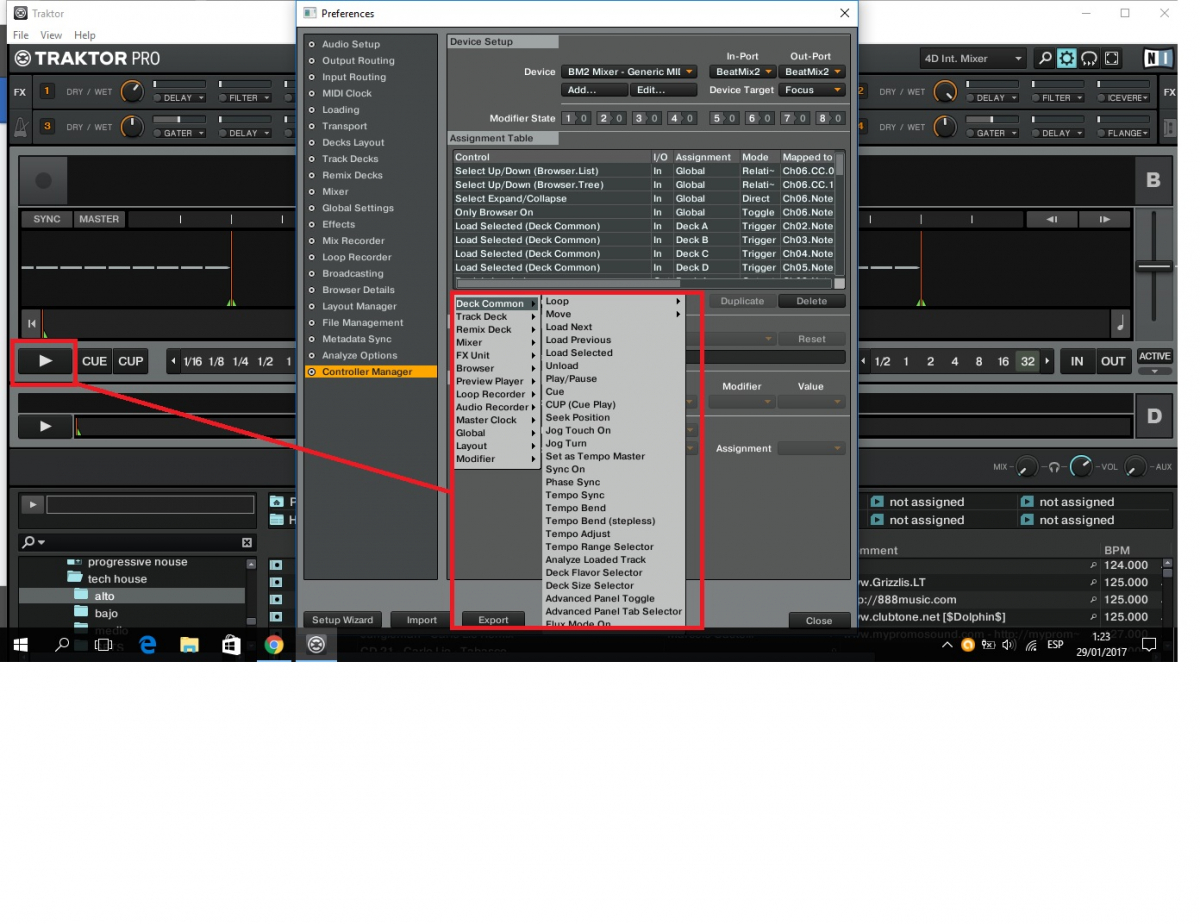The width and height of the screenshot is (1200, 924).
Task: Click FX unit 1 DRY/WET knob
Action: click(132, 93)
